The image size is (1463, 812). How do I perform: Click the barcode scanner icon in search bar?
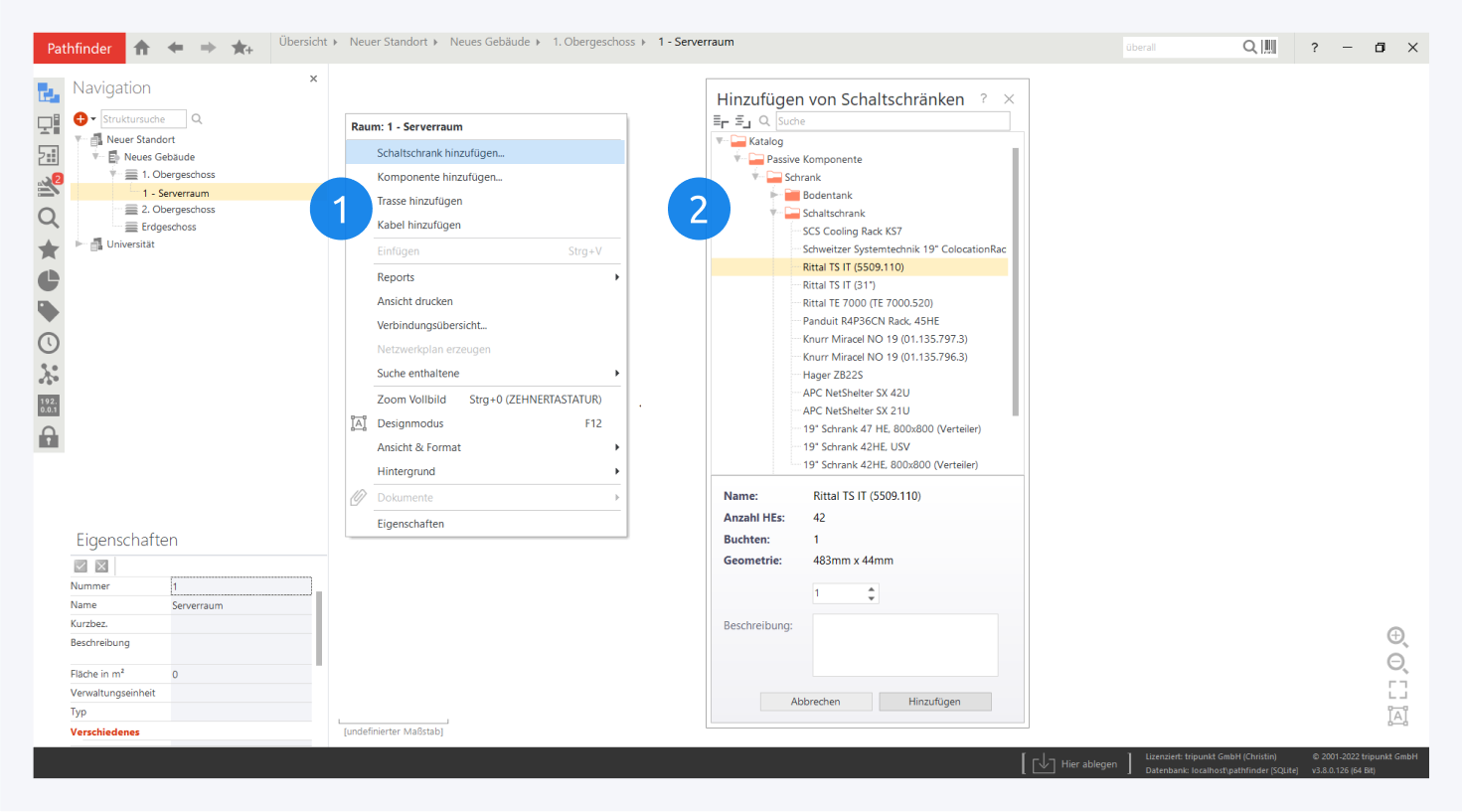(1269, 47)
